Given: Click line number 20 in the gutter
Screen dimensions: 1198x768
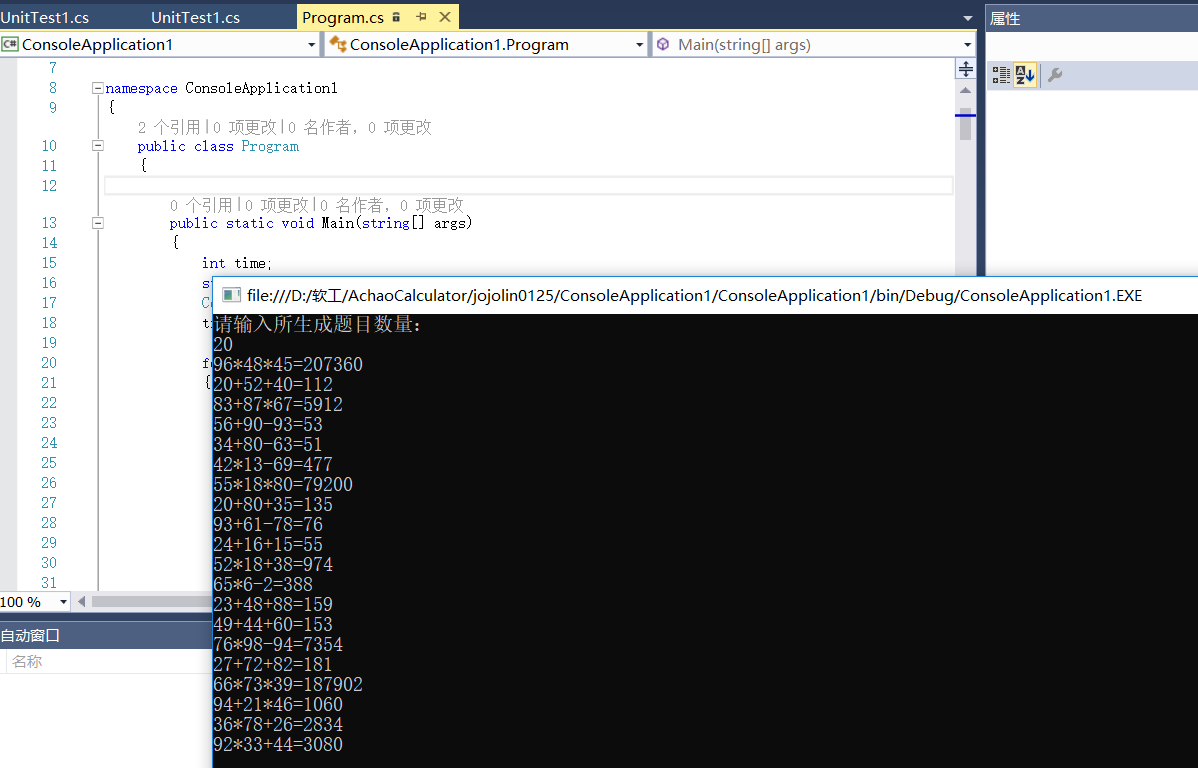Looking at the screenshot, I should click(x=49, y=362).
